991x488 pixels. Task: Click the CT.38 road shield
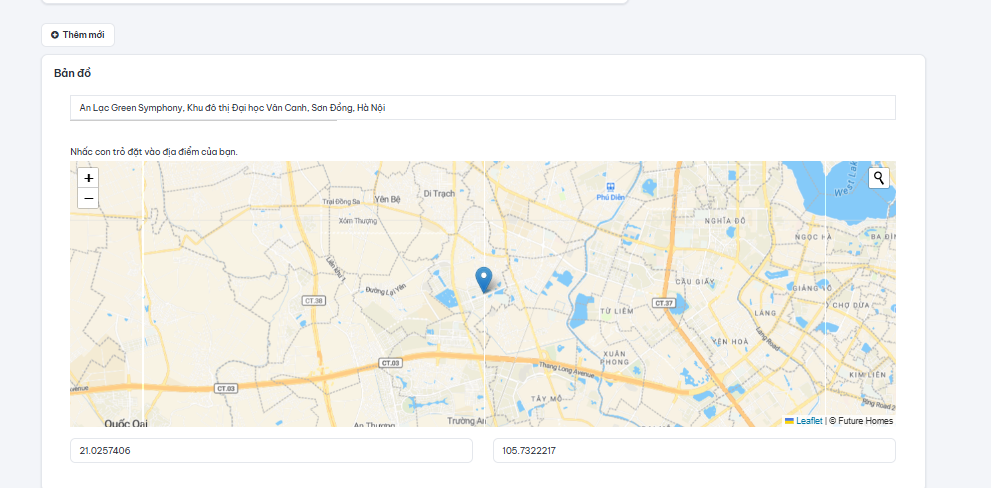click(313, 301)
